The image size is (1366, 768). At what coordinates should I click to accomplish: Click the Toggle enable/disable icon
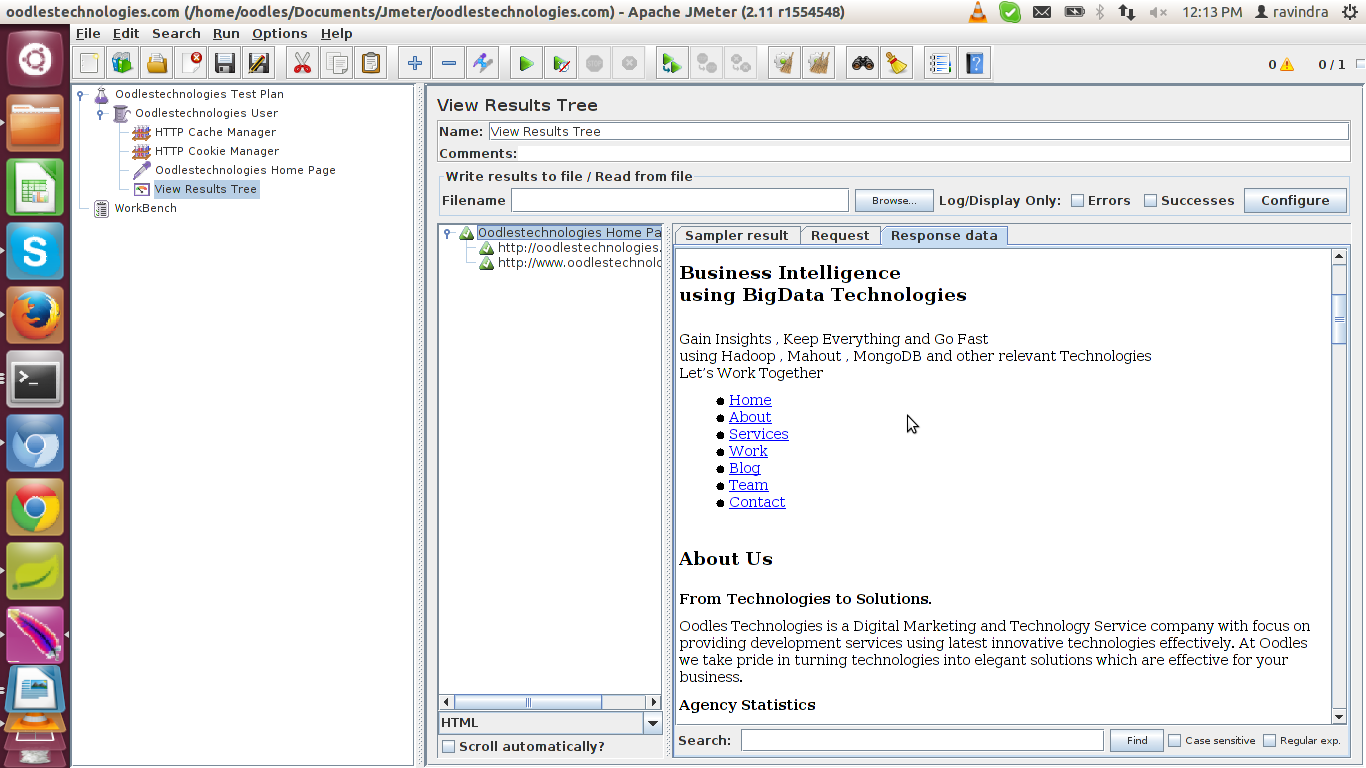point(483,64)
